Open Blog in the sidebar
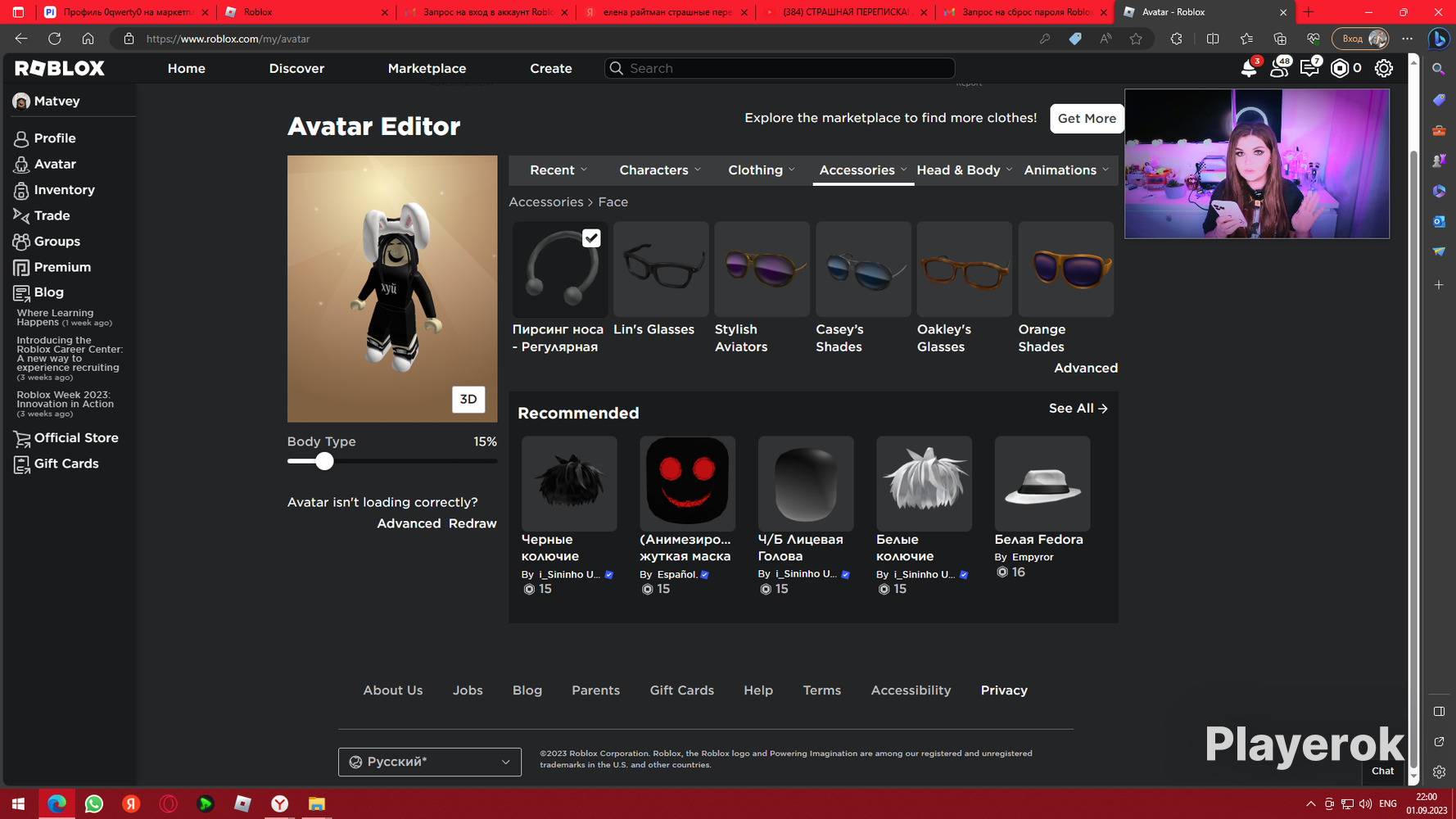The height and width of the screenshot is (819, 1456). (x=38, y=292)
